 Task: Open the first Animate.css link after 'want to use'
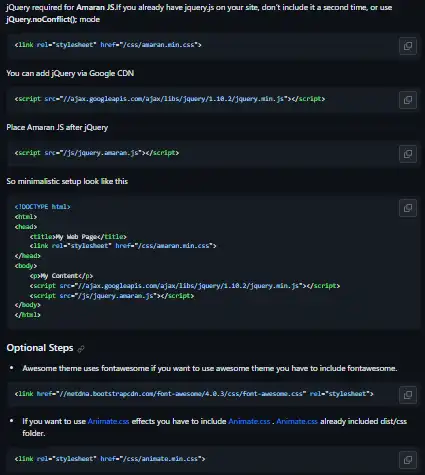click(108, 421)
